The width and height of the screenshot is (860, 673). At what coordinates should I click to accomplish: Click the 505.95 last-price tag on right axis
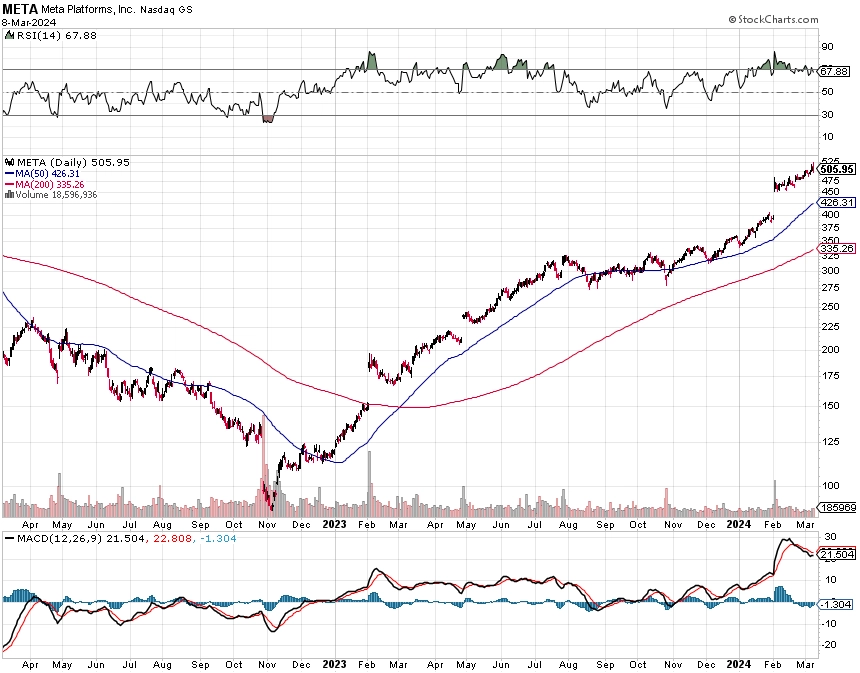click(836, 169)
